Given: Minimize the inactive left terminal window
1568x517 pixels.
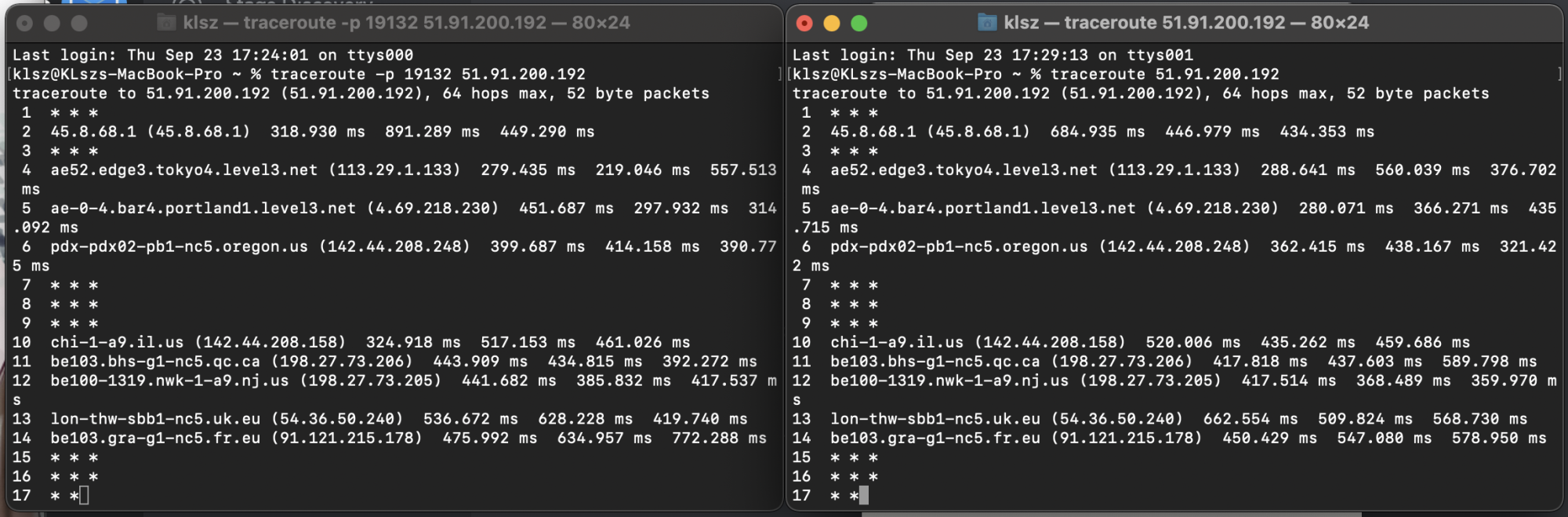Looking at the screenshot, I should (52, 24).
